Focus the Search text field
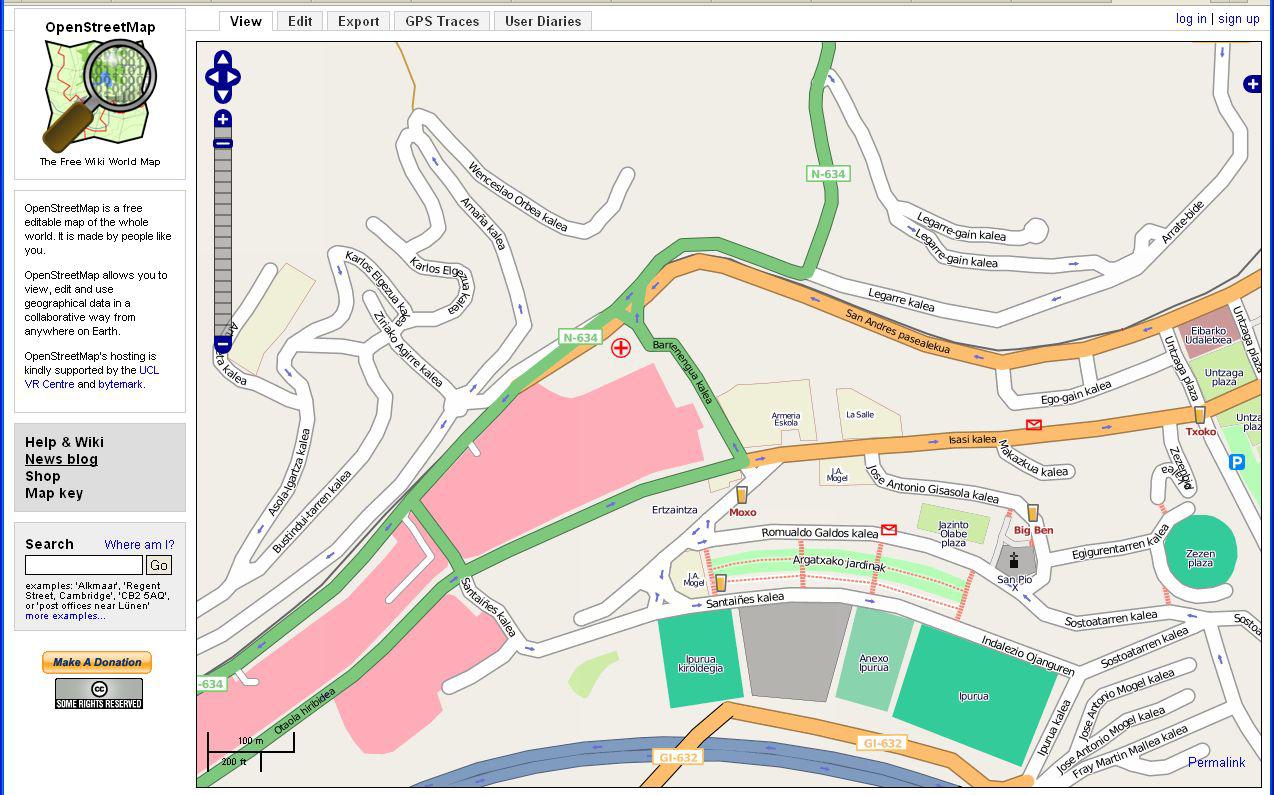 coord(84,565)
